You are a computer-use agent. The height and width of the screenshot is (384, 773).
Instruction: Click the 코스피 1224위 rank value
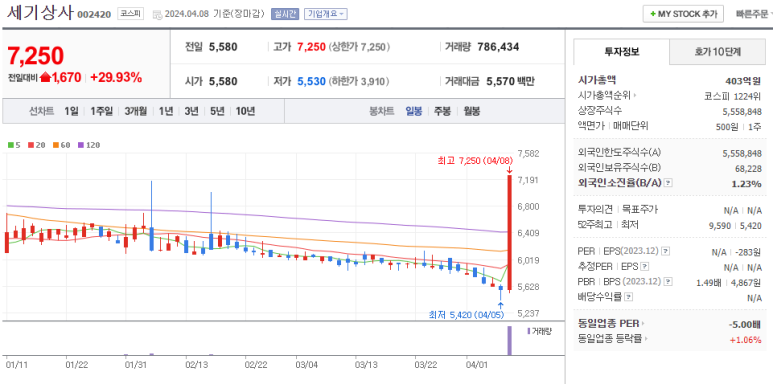733,96
